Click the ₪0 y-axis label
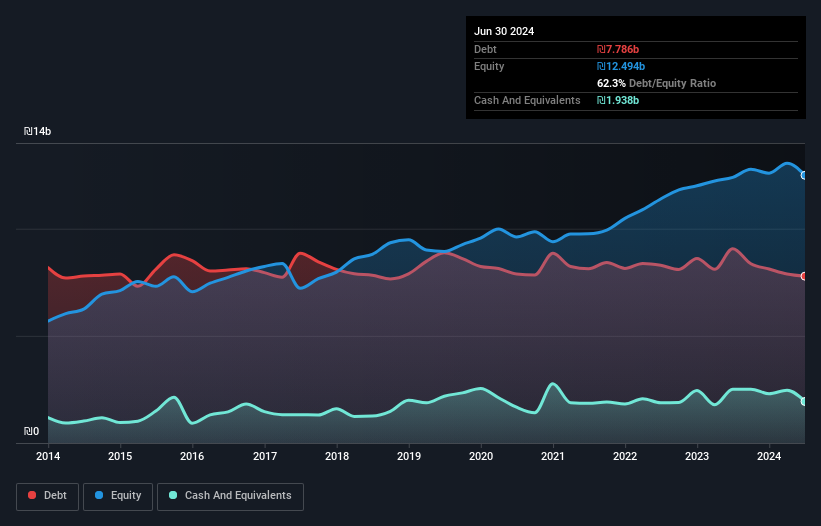The image size is (821, 526). tap(31, 431)
